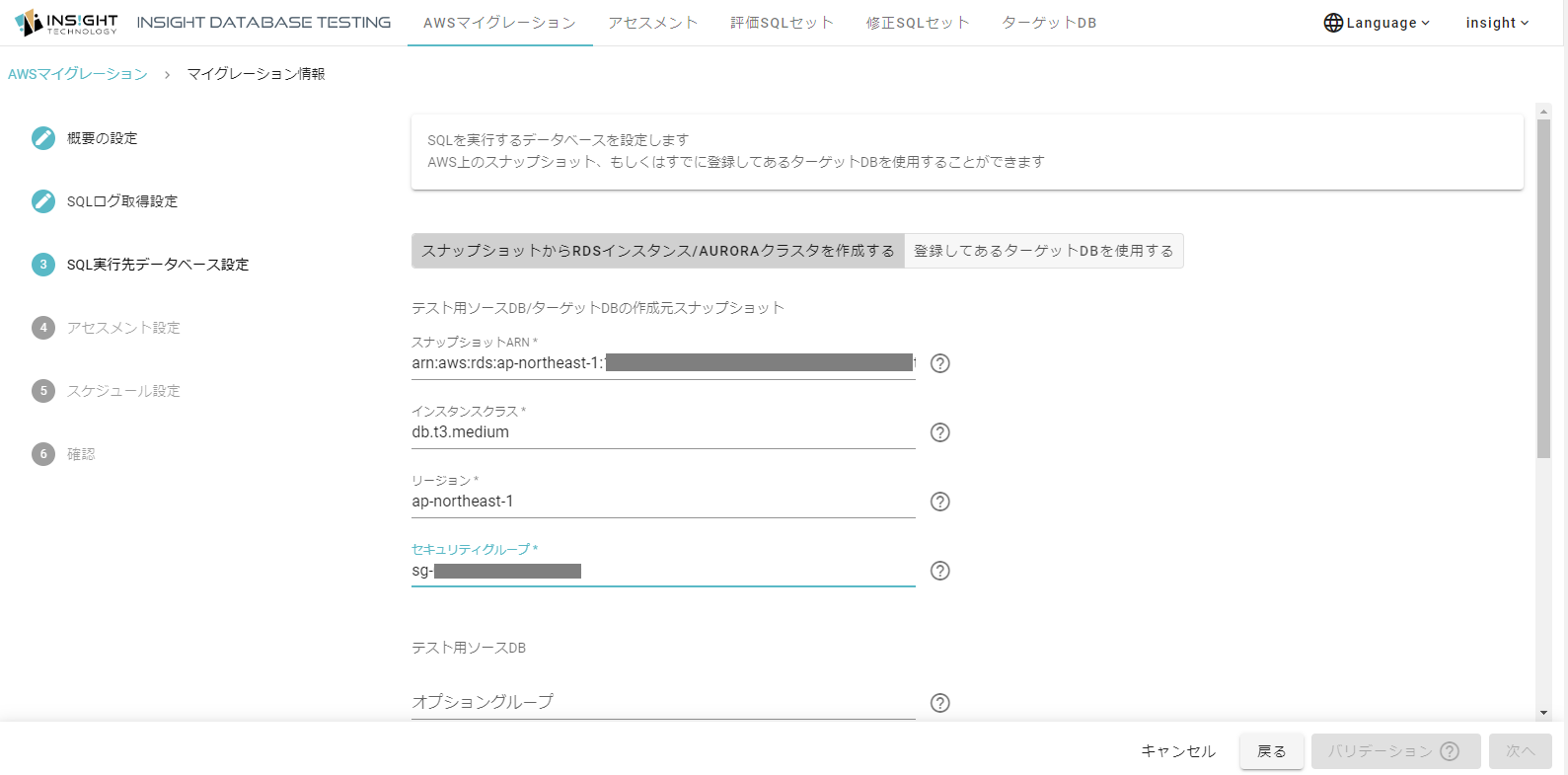Viewport: 1568px width, 775px height.
Task: Show help for セキュリティグループ
Action: pyautogui.click(x=940, y=571)
